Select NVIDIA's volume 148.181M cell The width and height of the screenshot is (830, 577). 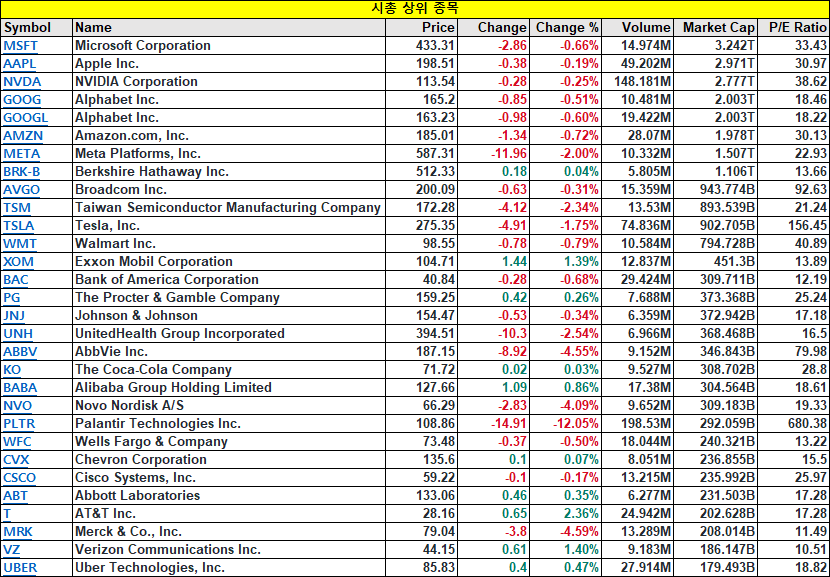[x=638, y=82]
